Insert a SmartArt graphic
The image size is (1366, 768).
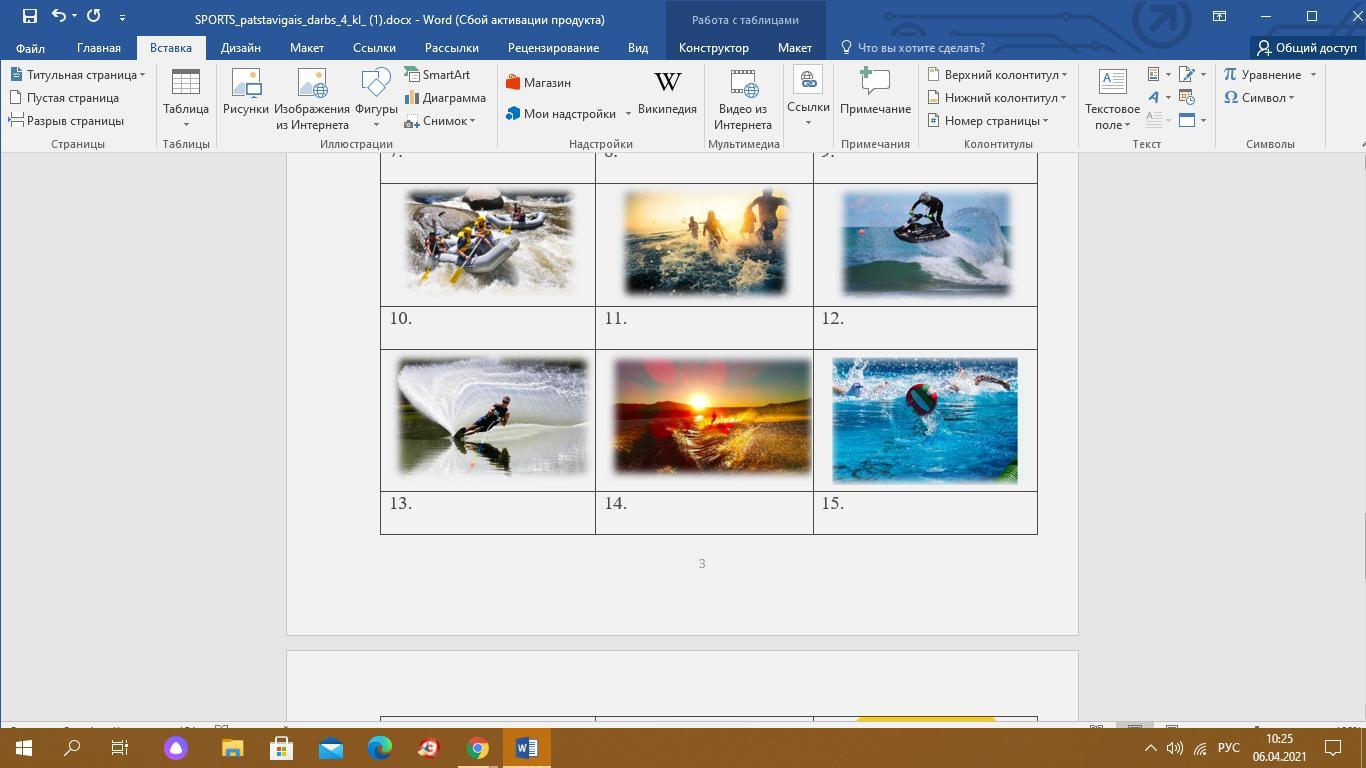437,75
